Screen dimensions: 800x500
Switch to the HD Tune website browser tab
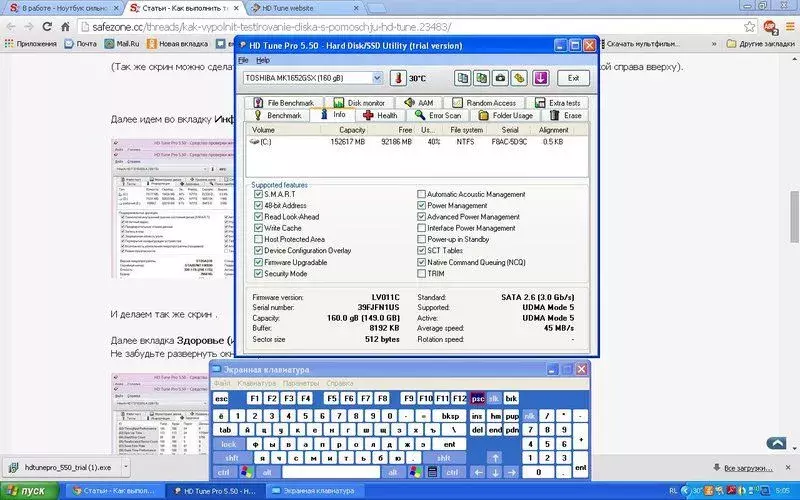pyautogui.click(x=304, y=8)
